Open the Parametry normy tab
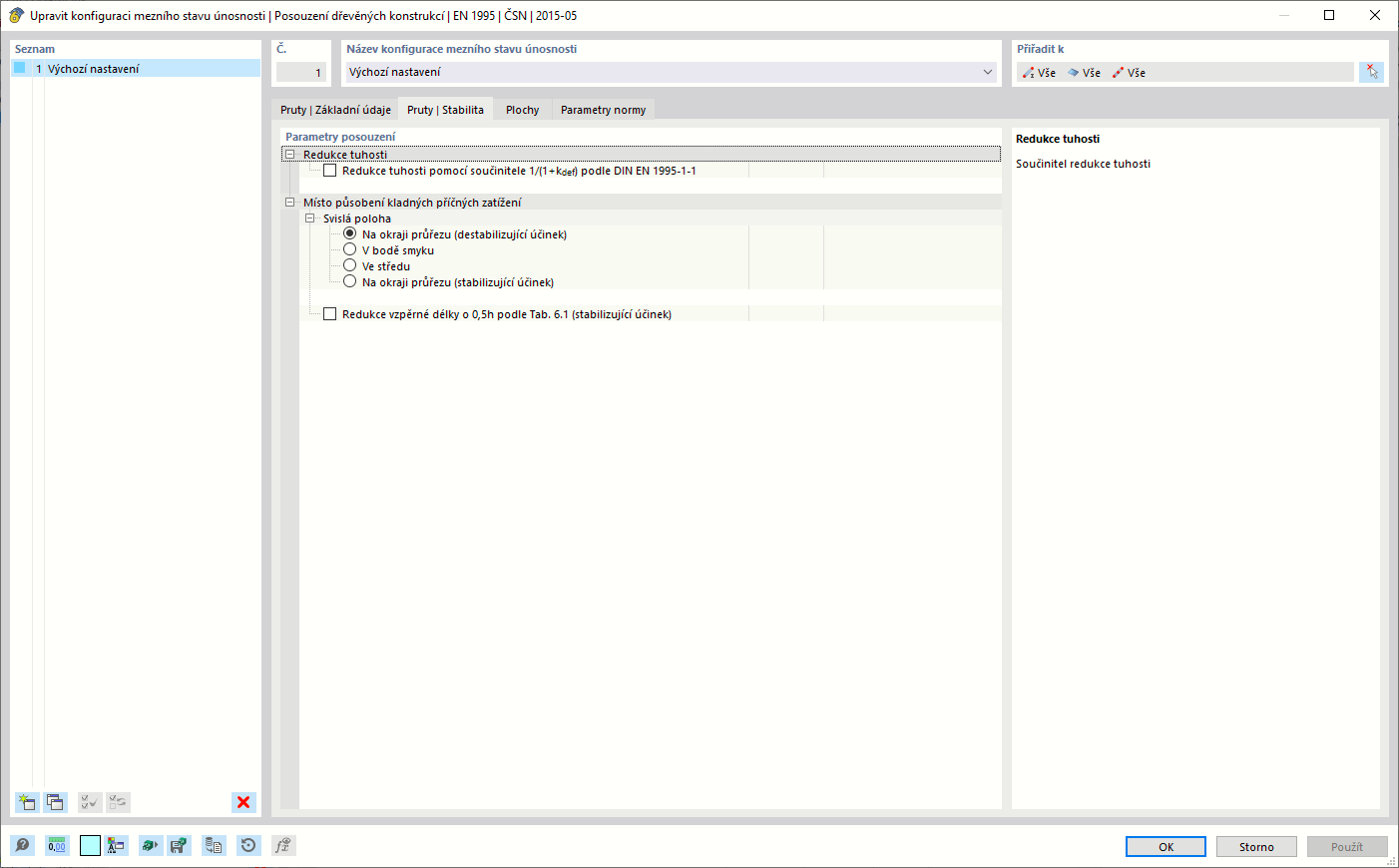Image resolution: width=1399 pixels, height=868 pixels. click(603, 110)
